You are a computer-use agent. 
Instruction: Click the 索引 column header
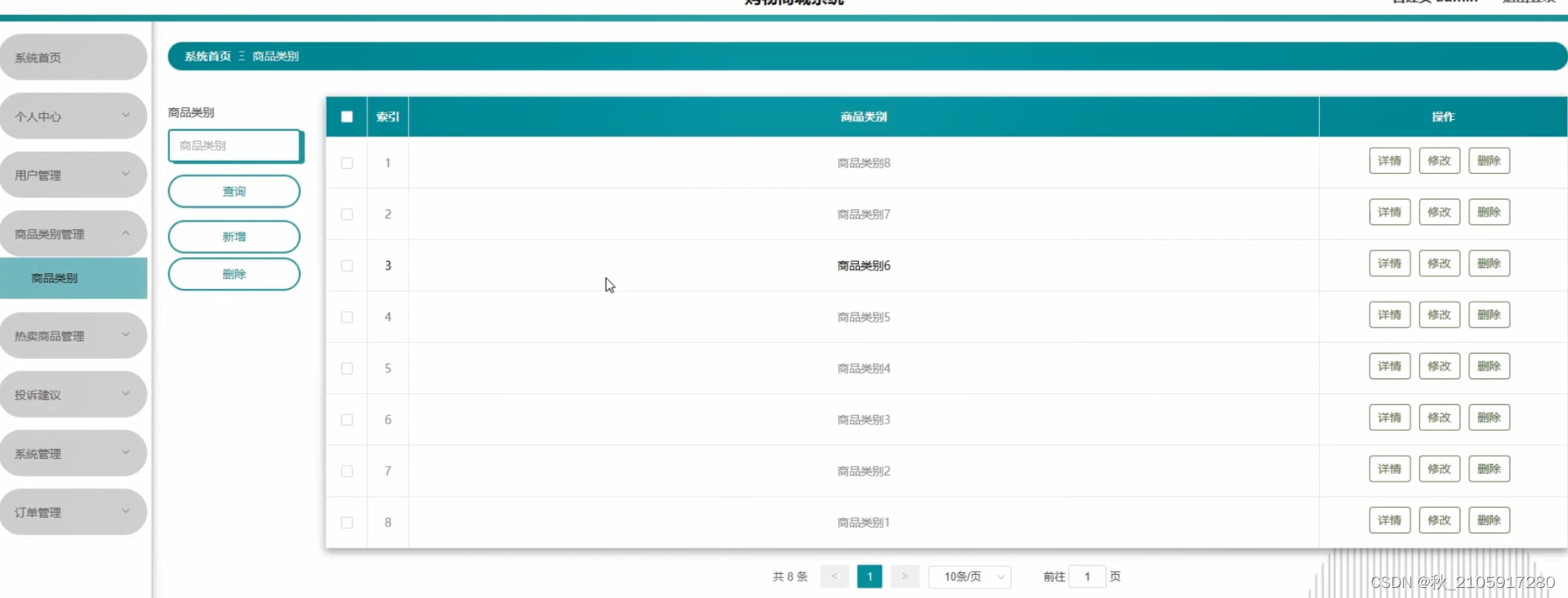[387, 117]
